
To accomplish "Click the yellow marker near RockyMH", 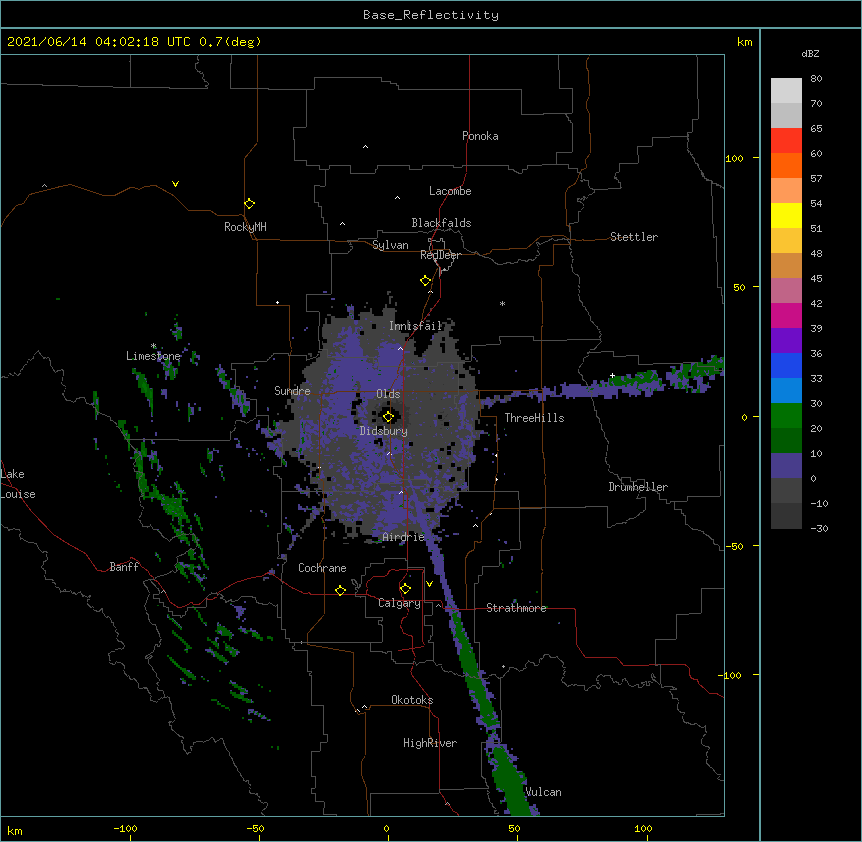I will (249, 204).
